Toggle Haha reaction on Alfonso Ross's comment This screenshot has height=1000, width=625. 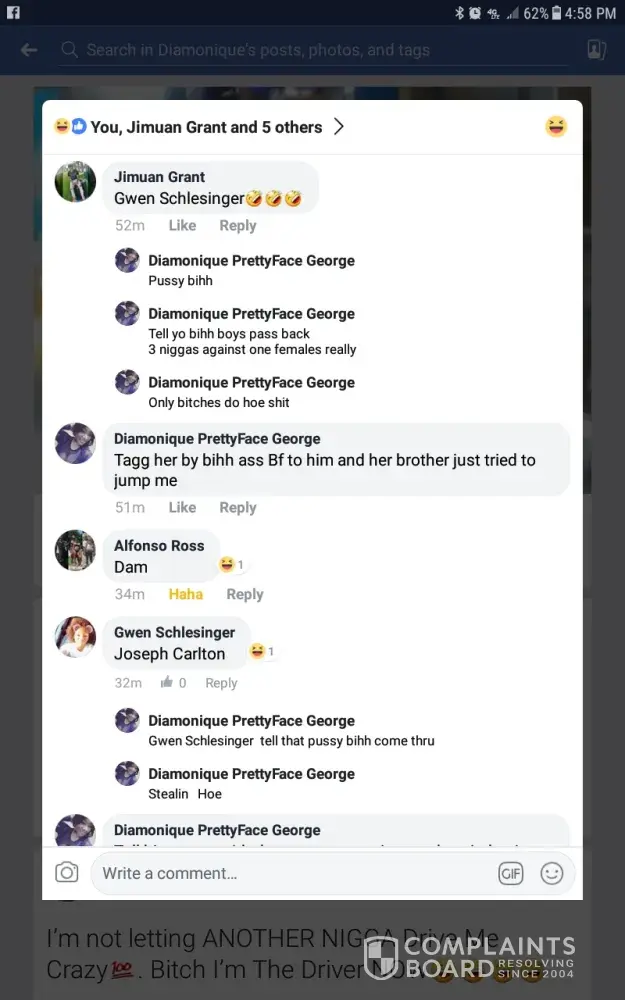(185, 594)
